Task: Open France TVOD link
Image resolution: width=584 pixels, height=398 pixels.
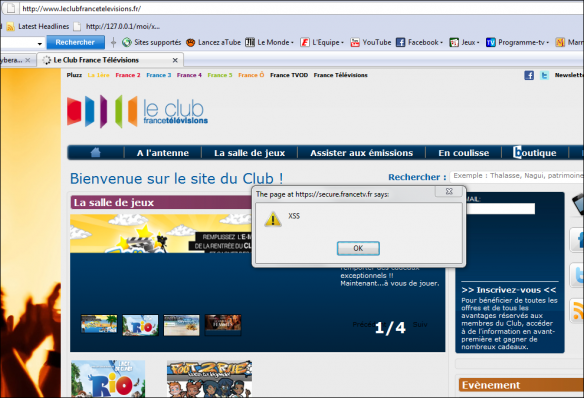Action: [289, 75]
